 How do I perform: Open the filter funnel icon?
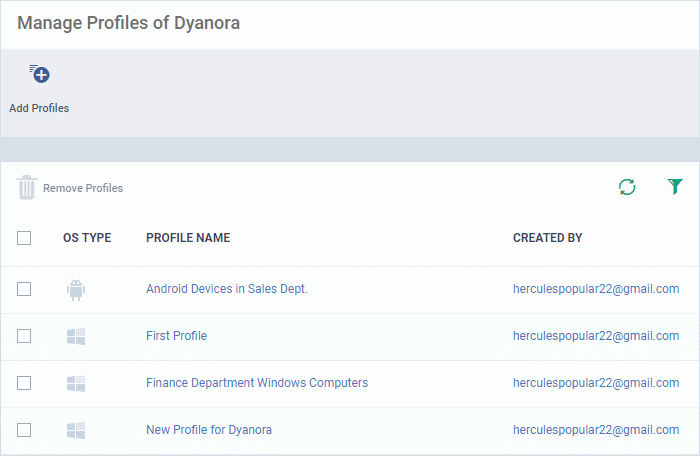pyautogui.click(x=675, y=186)
